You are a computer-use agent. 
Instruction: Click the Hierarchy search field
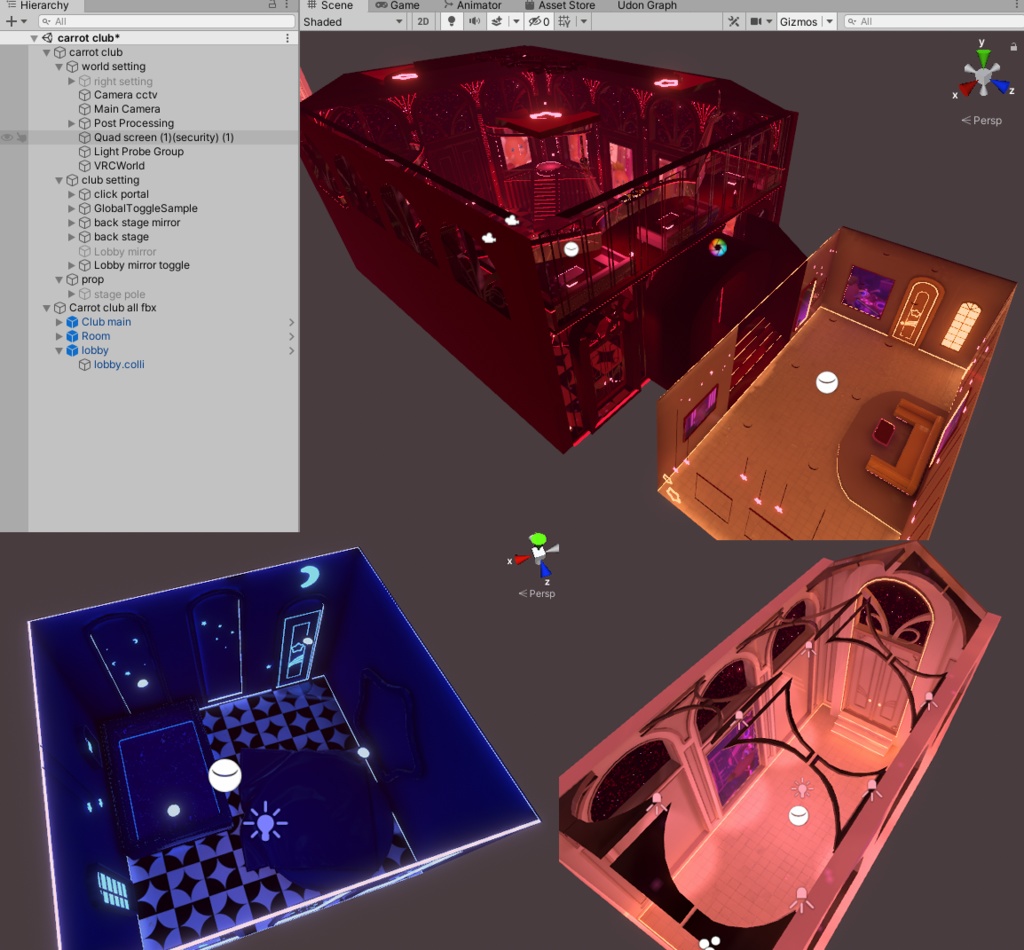[x=167, y=22]
